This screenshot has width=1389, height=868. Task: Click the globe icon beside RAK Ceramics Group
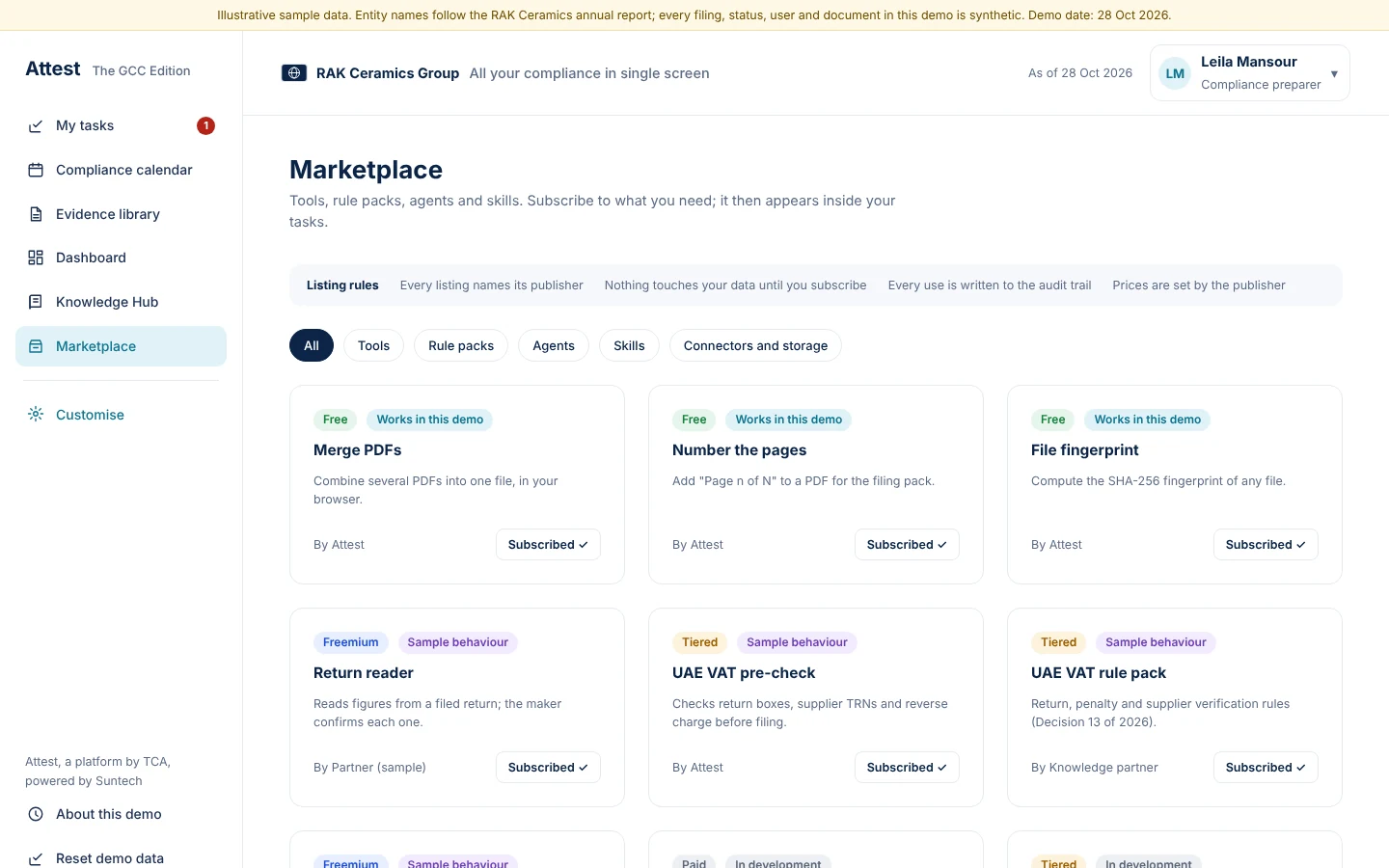tap(294, 73)
